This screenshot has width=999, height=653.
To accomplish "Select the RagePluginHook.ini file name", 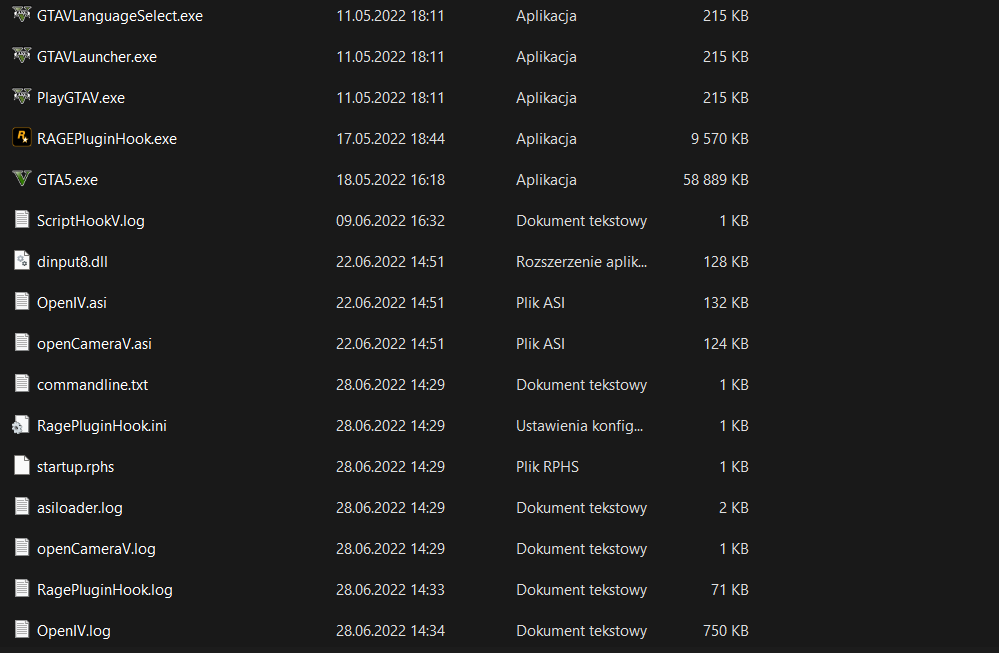I will click(x=102, y=426).
